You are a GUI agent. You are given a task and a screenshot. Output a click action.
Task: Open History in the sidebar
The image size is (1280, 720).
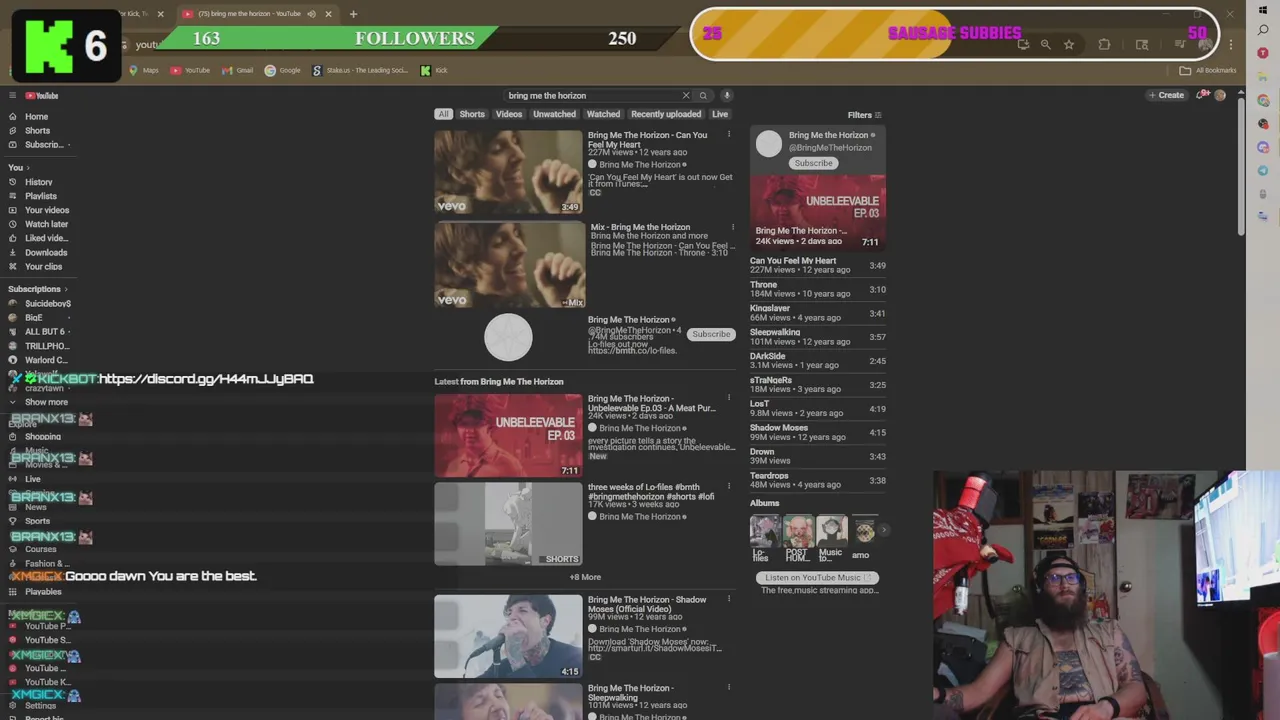click(x=38, y=183)
